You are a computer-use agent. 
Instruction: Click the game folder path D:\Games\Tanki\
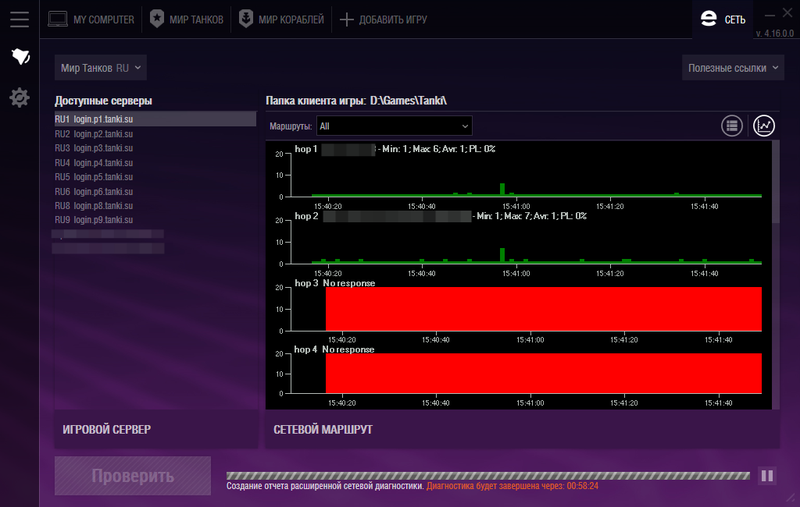point(408,100)
